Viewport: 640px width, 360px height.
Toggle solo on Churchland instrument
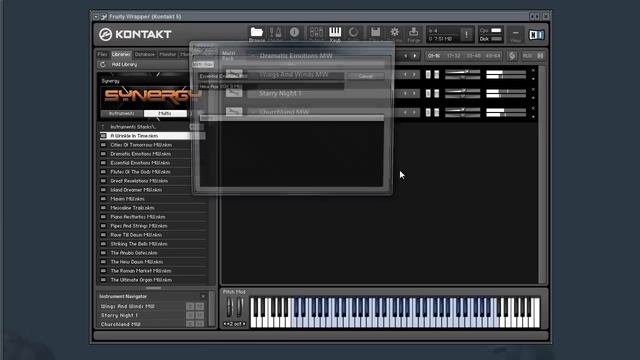428,112
